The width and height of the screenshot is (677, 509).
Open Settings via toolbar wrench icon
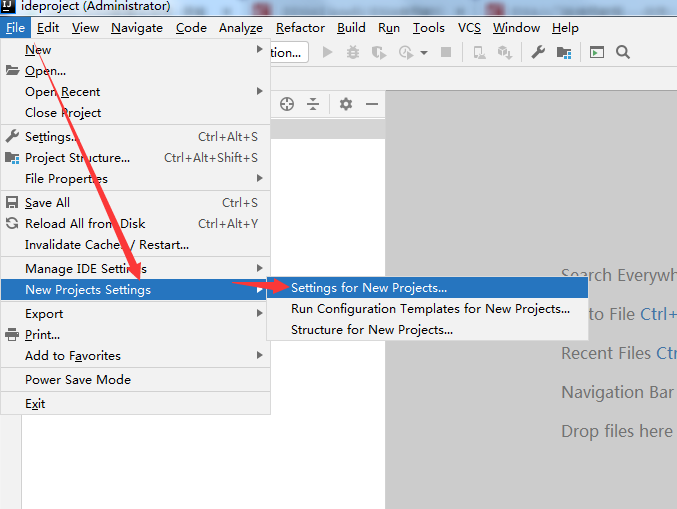tap(538, 53)
